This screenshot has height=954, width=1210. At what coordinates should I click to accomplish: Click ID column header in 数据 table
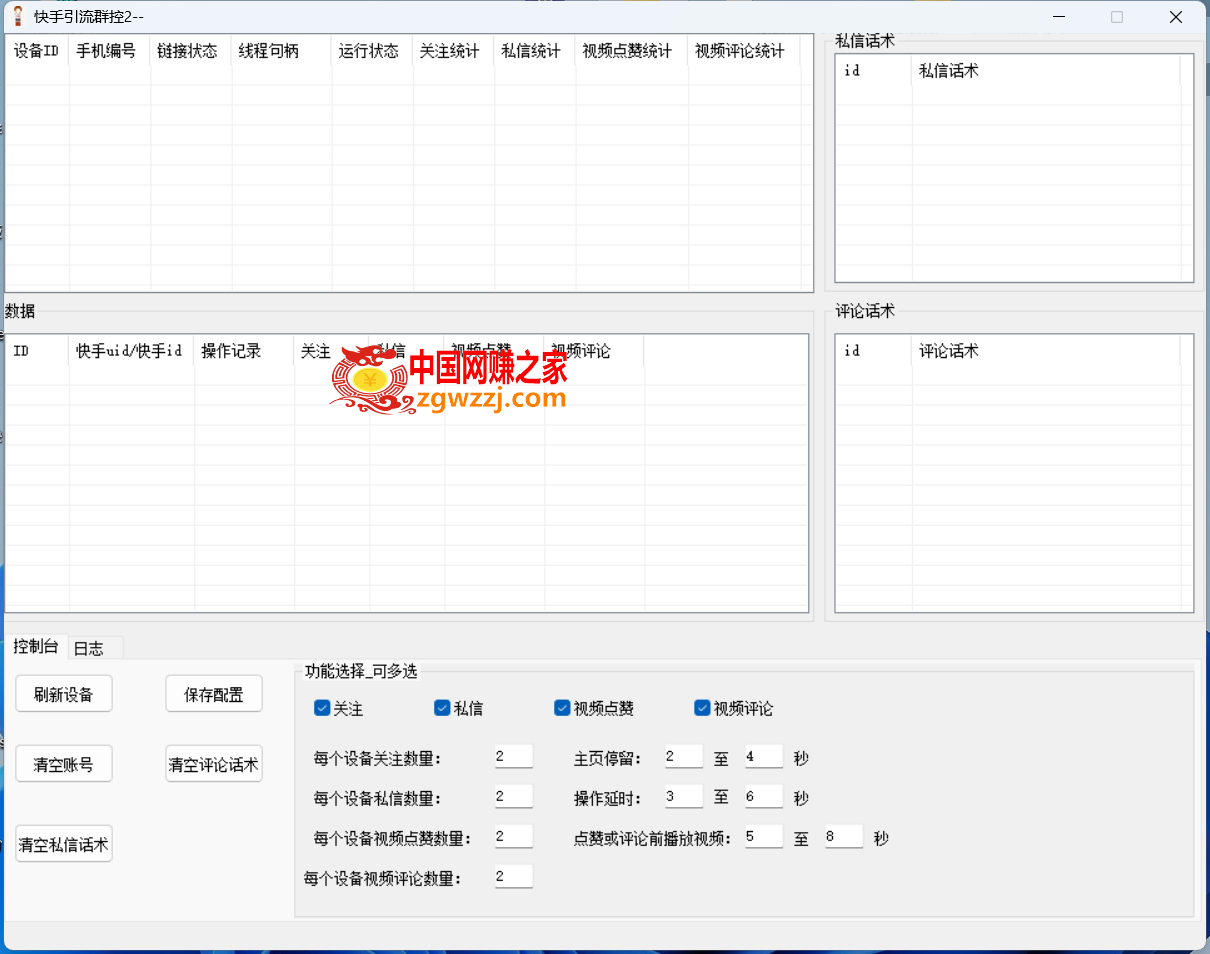[x=38, y=351]
